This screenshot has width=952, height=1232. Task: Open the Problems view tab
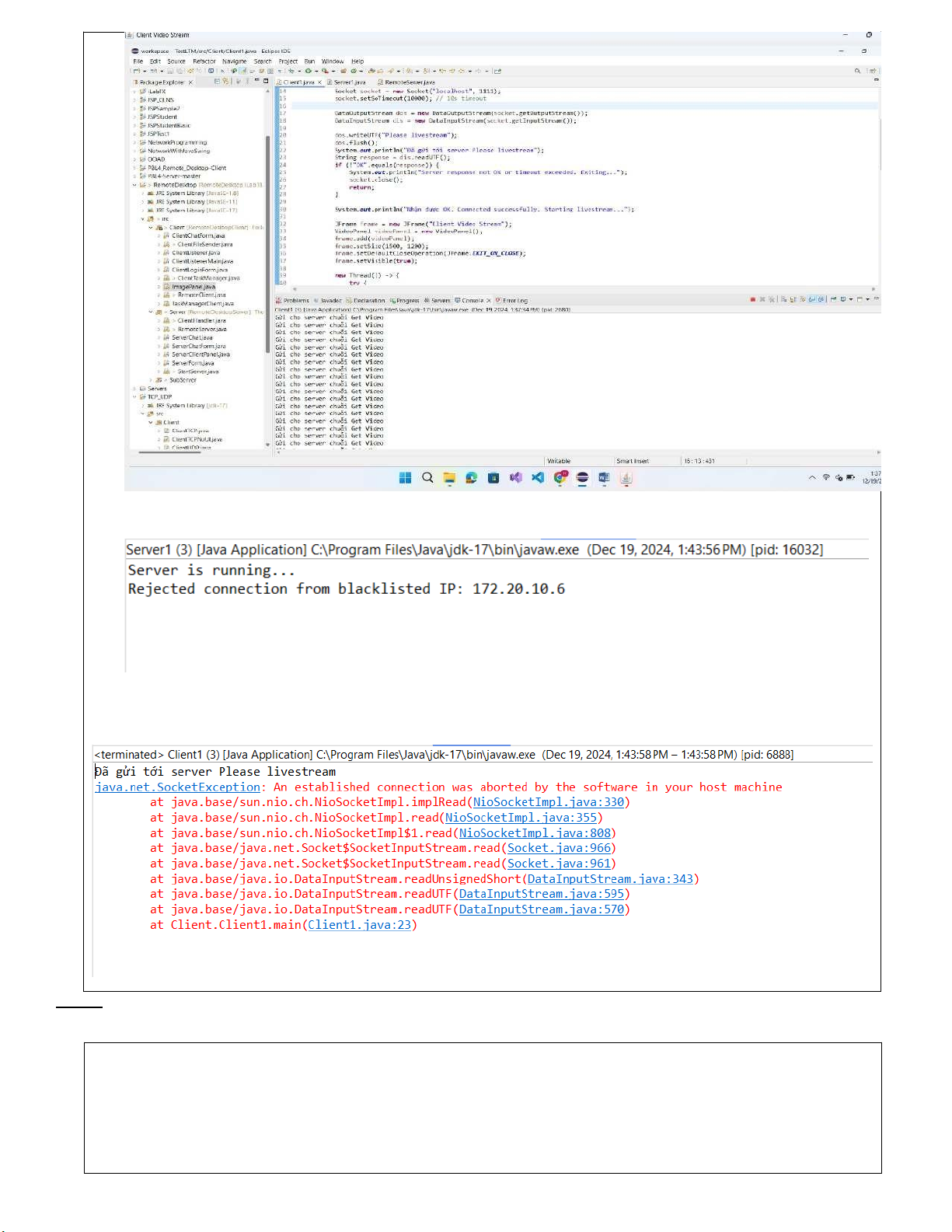(295, 300)
